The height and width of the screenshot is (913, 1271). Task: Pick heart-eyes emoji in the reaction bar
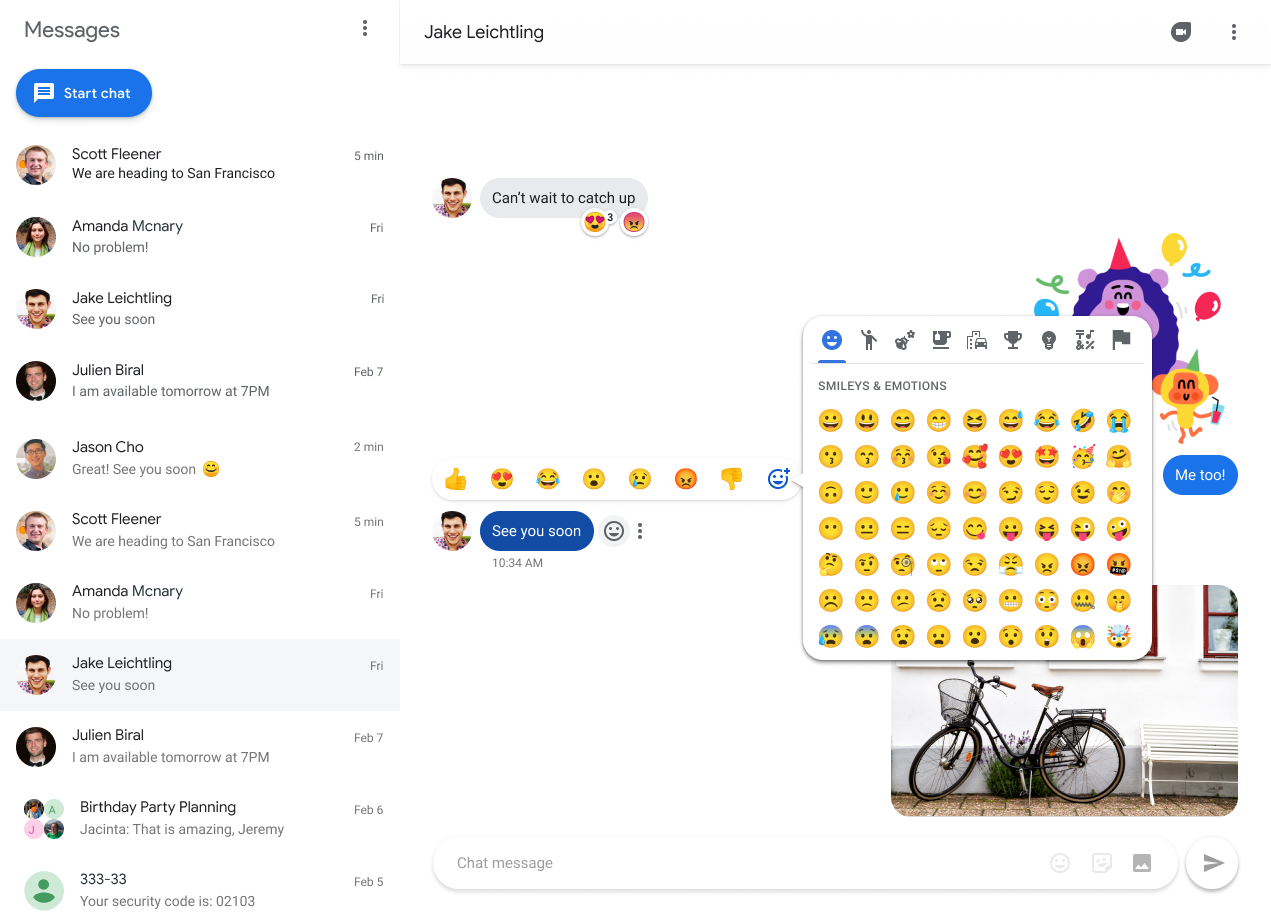(x=502, y=479)
